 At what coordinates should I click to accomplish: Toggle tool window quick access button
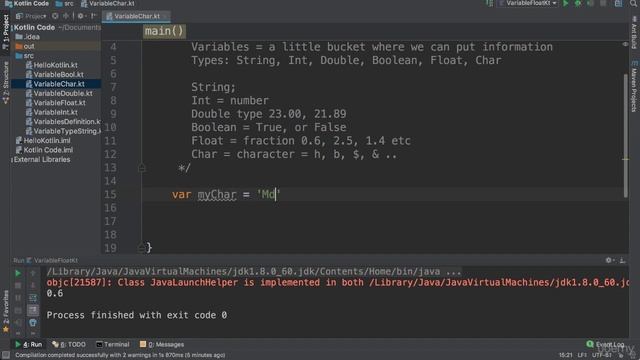tap(5, 356)
